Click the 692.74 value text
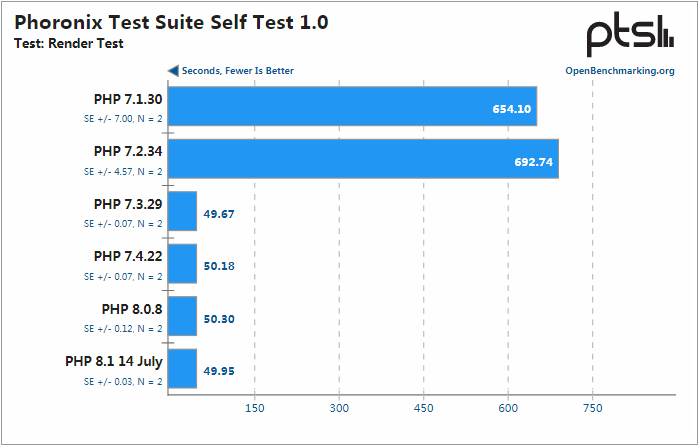The height and width of the screenshot is (446, 699). coord(532,160)
